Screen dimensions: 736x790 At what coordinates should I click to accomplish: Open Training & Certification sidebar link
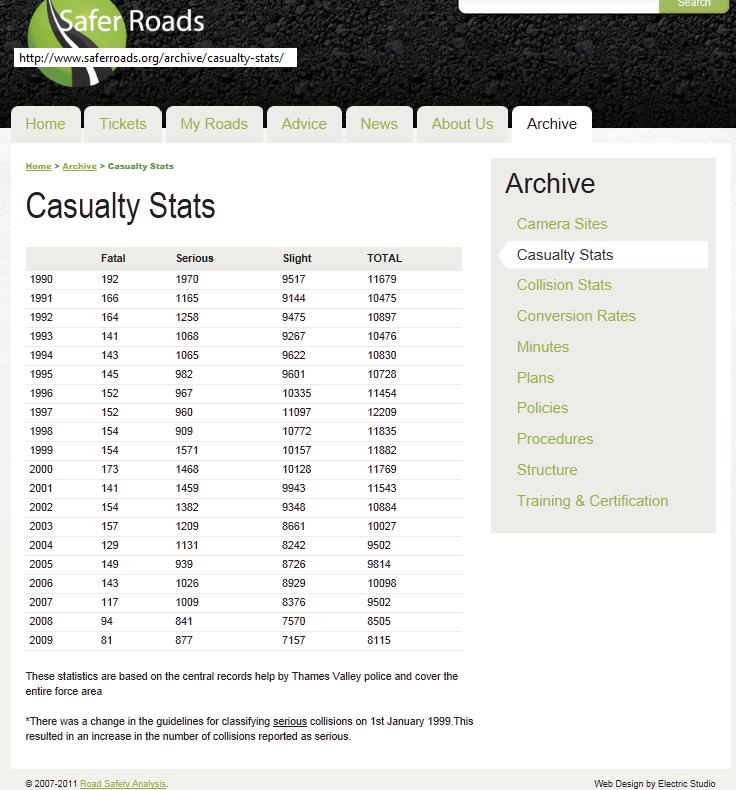pos(592,501)
